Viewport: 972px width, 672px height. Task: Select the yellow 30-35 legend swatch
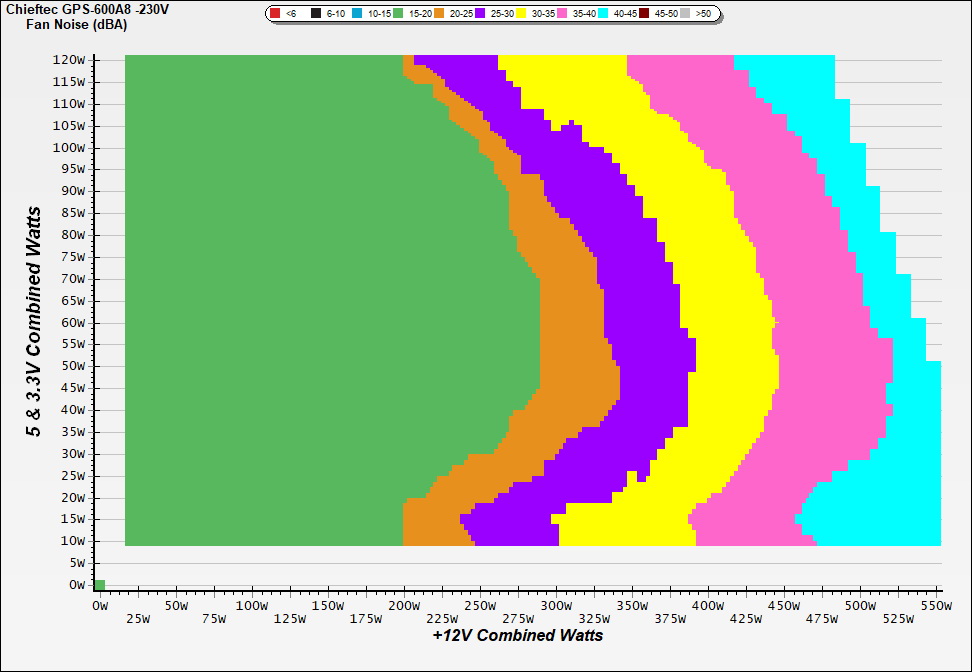pos(522,14)
